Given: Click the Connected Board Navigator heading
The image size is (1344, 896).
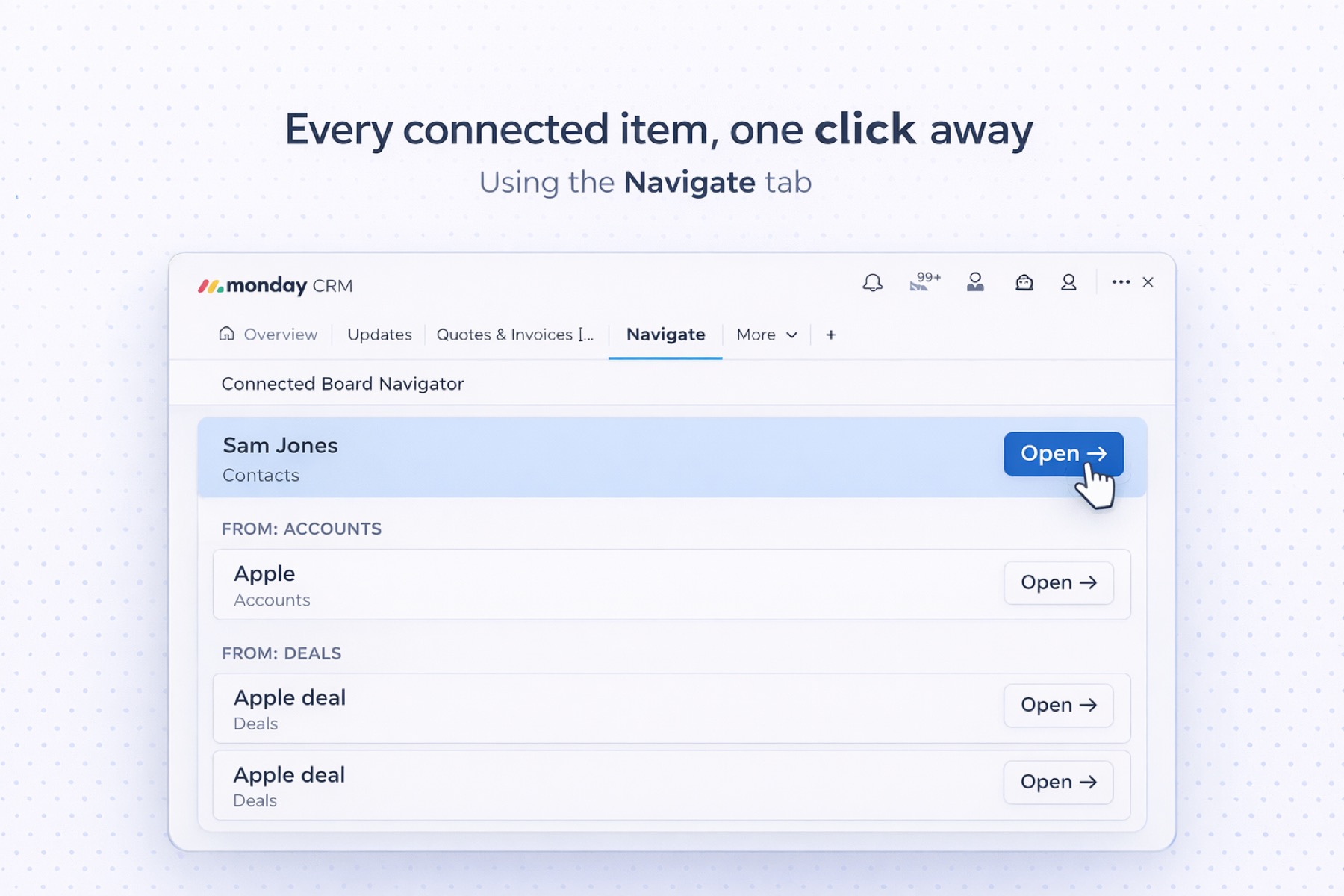Looking at the screenshot, I should click(x=343, y=383).
